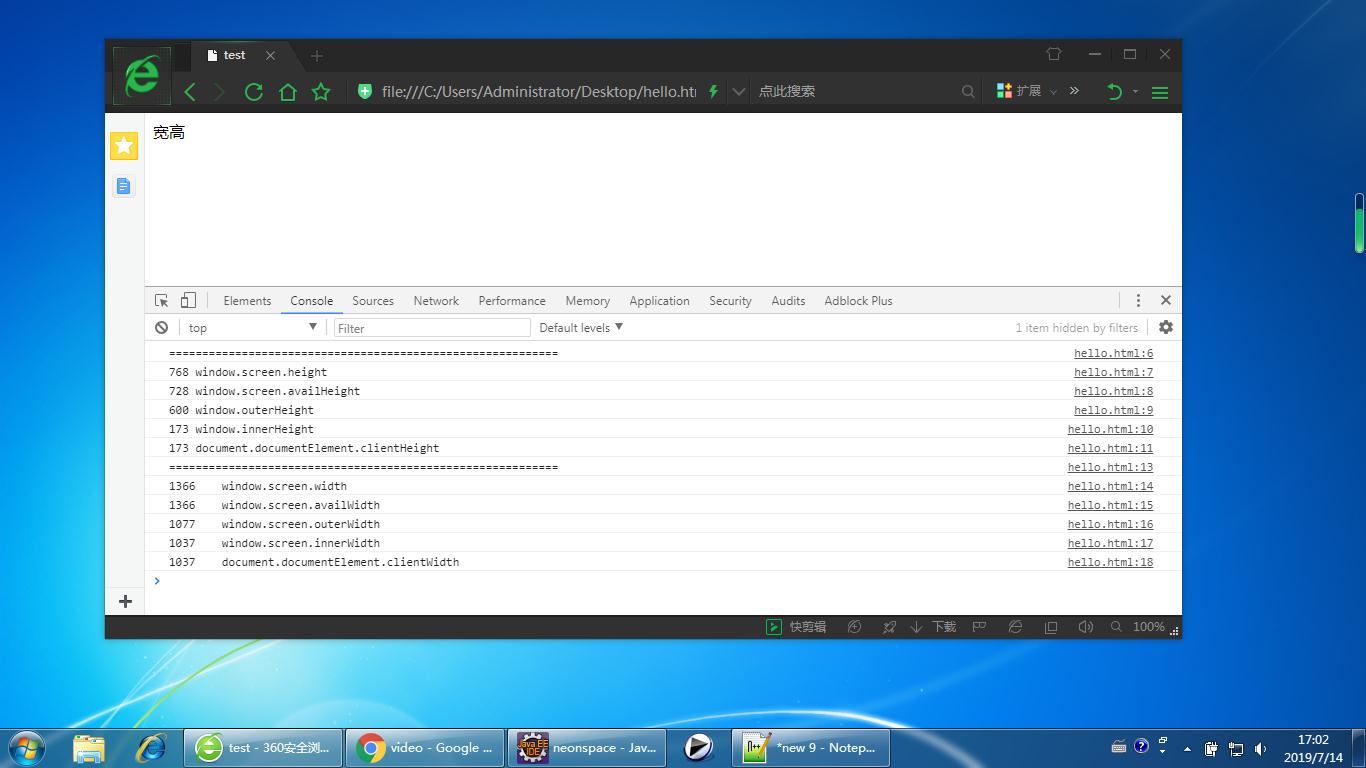
Task: Click the console Filter input
Action: [432, 328]
